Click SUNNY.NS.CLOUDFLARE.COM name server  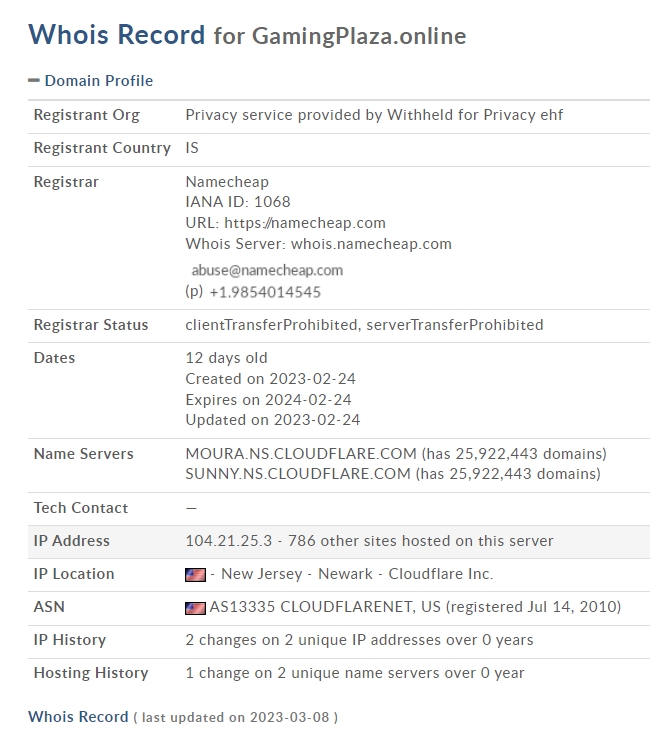click(x=298, y=474)
